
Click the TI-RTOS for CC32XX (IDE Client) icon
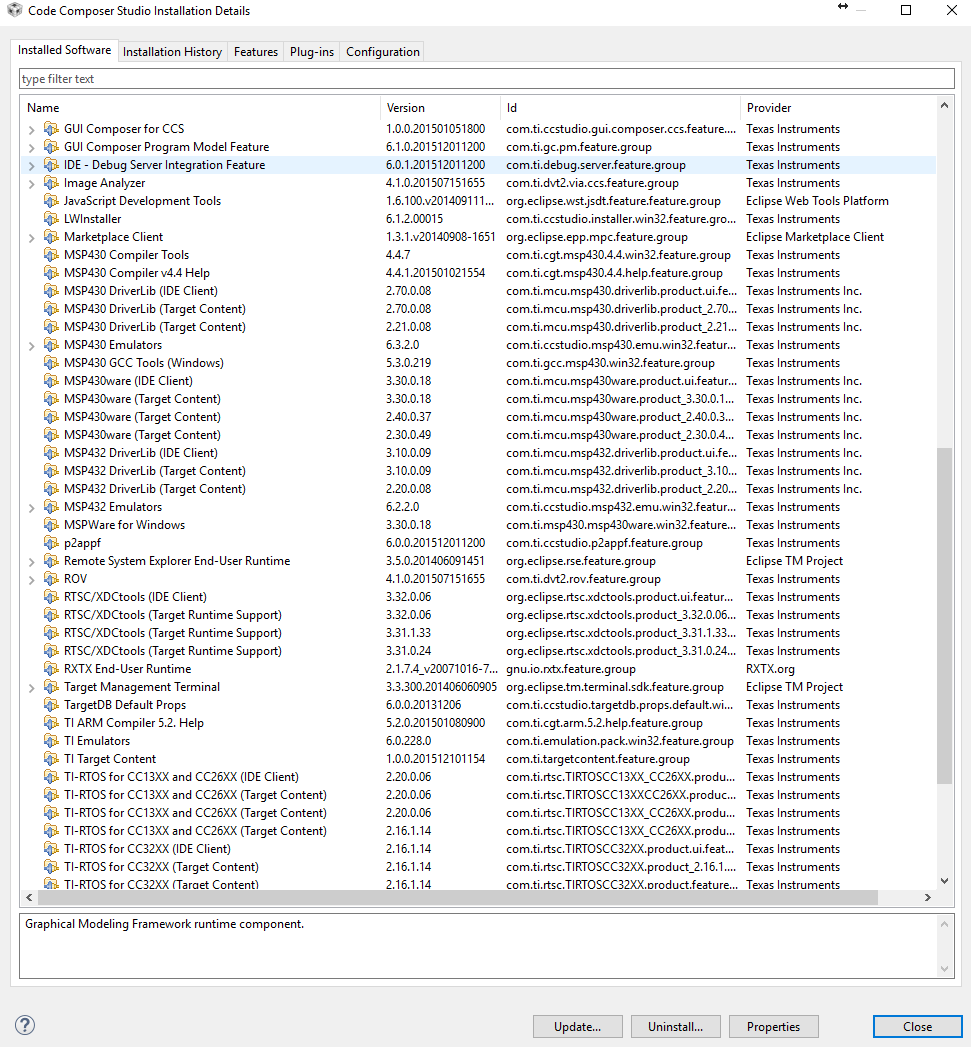(x=51, y=849)
